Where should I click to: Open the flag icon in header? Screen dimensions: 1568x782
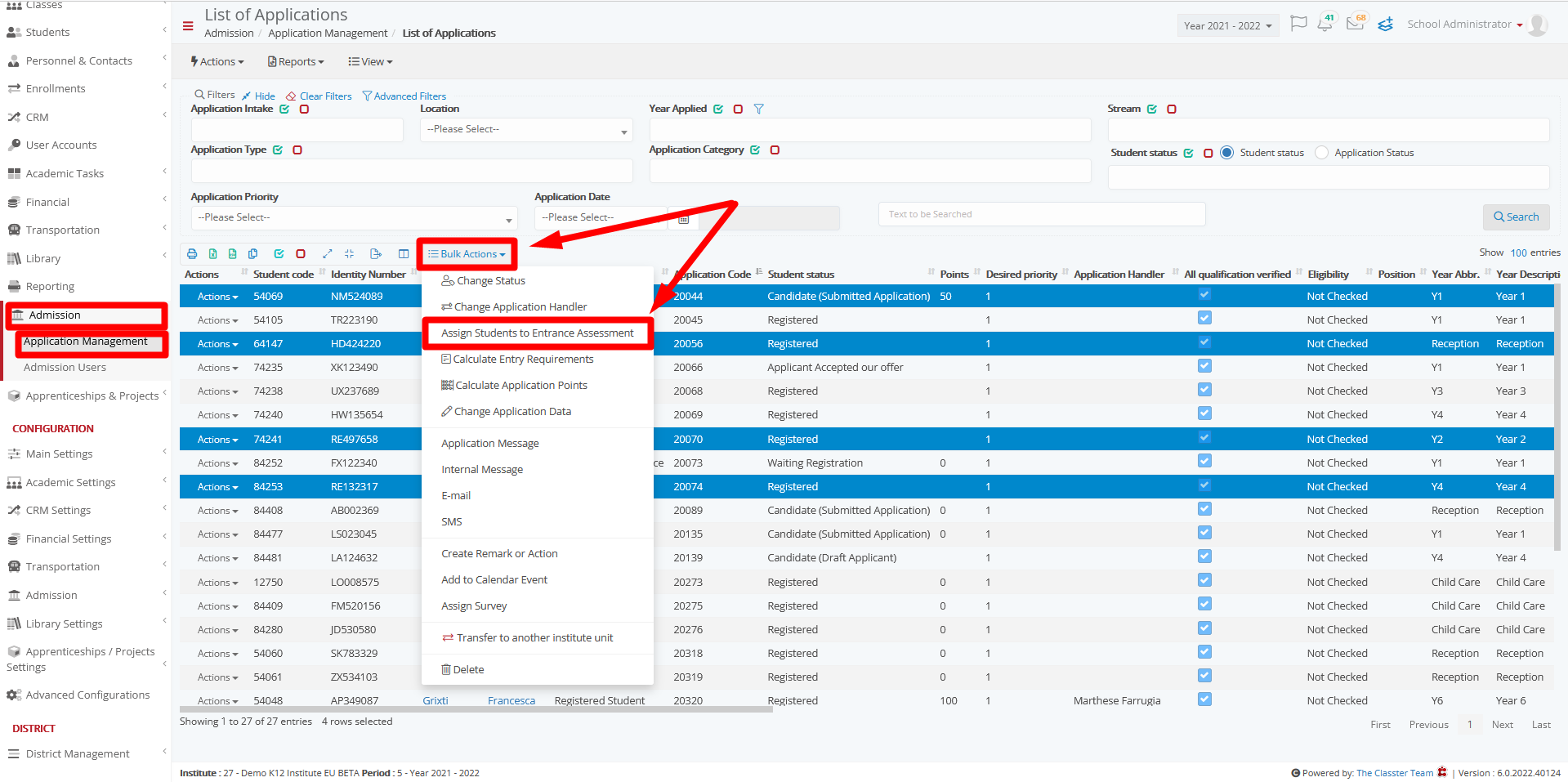click(x=1298, y=24)
